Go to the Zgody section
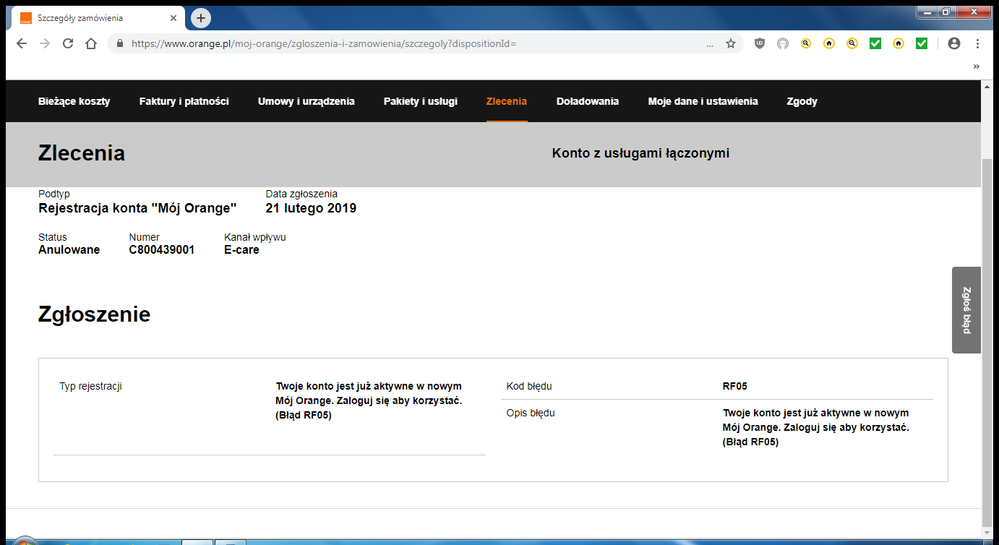This screenshot has height=545, width=999. [801, 101]
